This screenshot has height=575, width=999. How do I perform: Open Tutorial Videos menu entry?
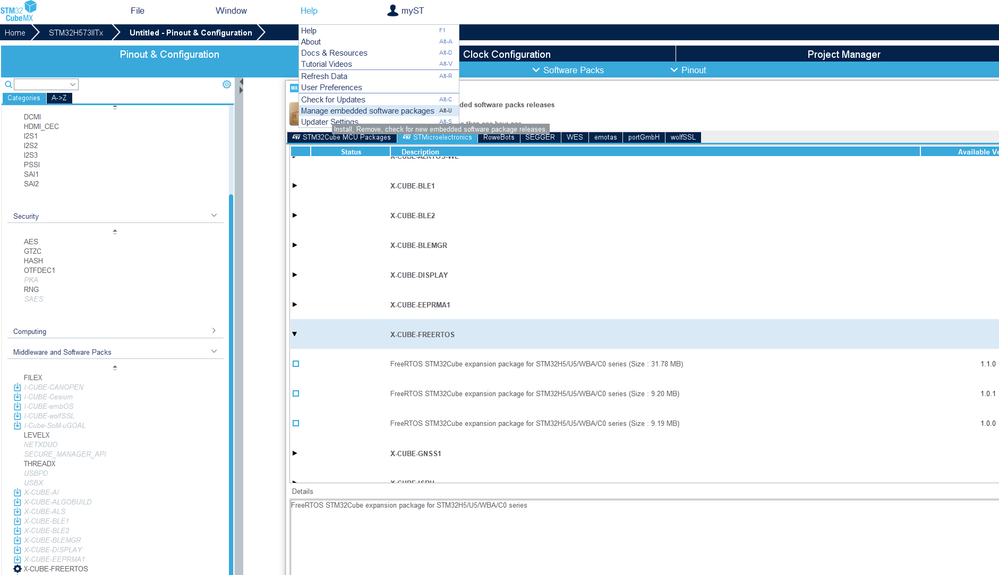tap(378, 64)
